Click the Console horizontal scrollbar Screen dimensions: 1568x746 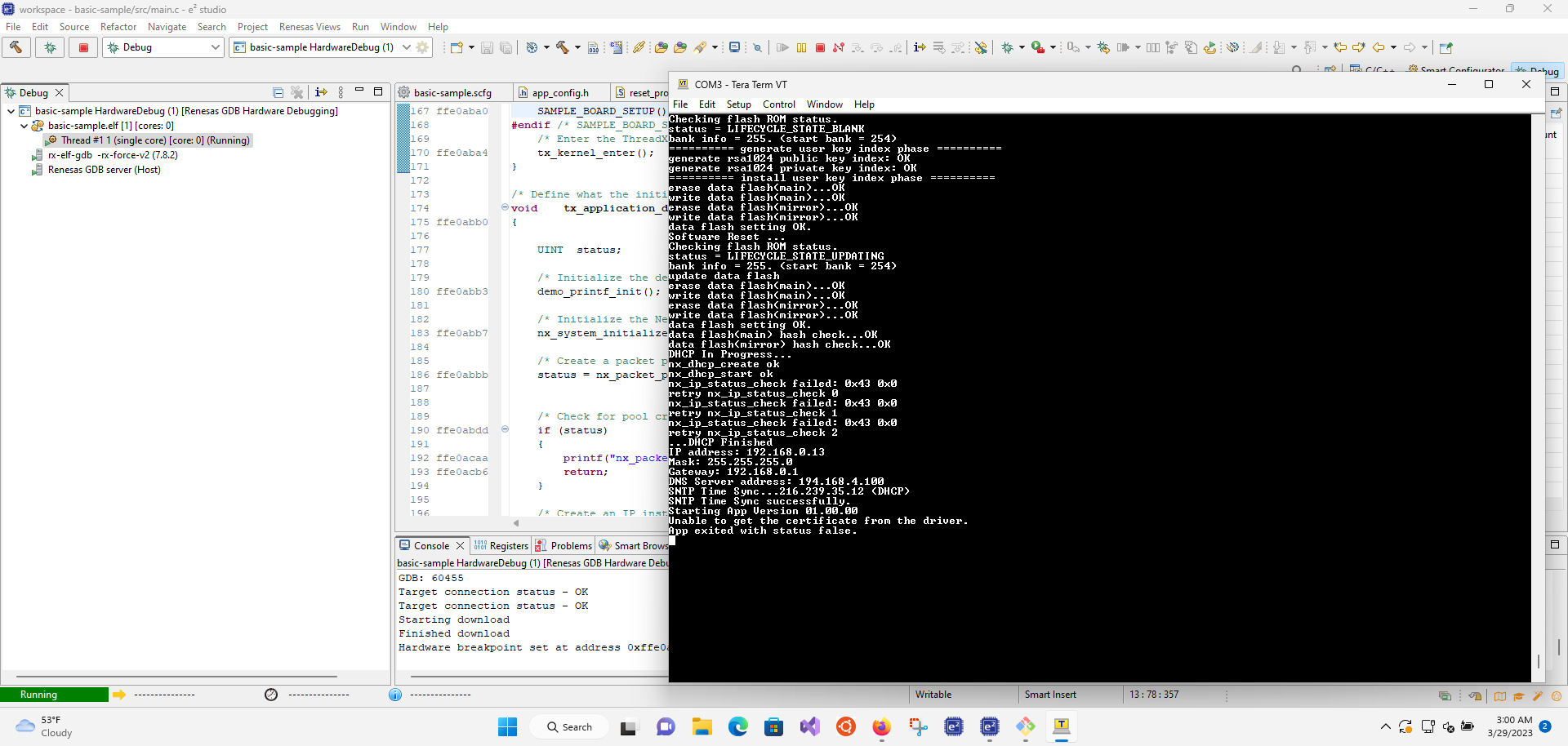(539, 676)
